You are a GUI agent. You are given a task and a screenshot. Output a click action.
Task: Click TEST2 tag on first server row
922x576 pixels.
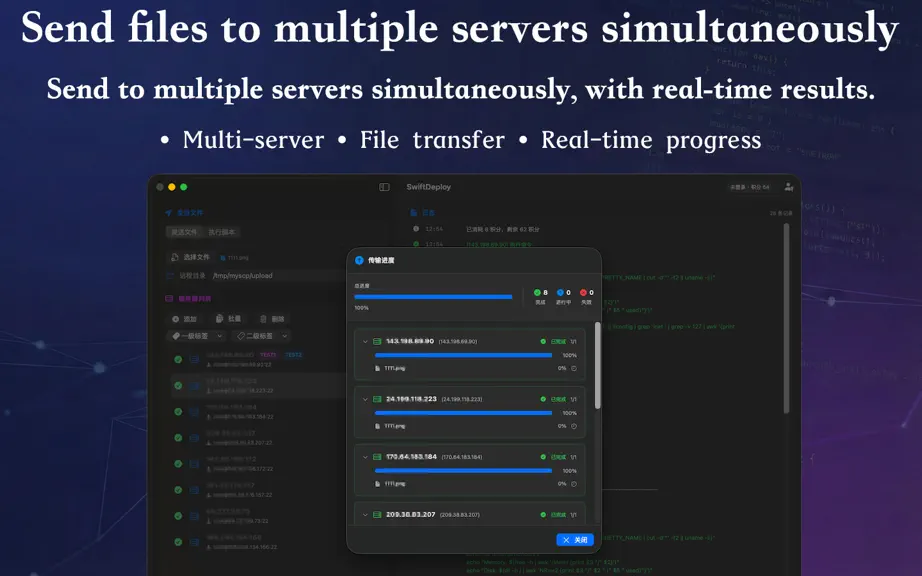pyautogui.click(x=293, y=355)
